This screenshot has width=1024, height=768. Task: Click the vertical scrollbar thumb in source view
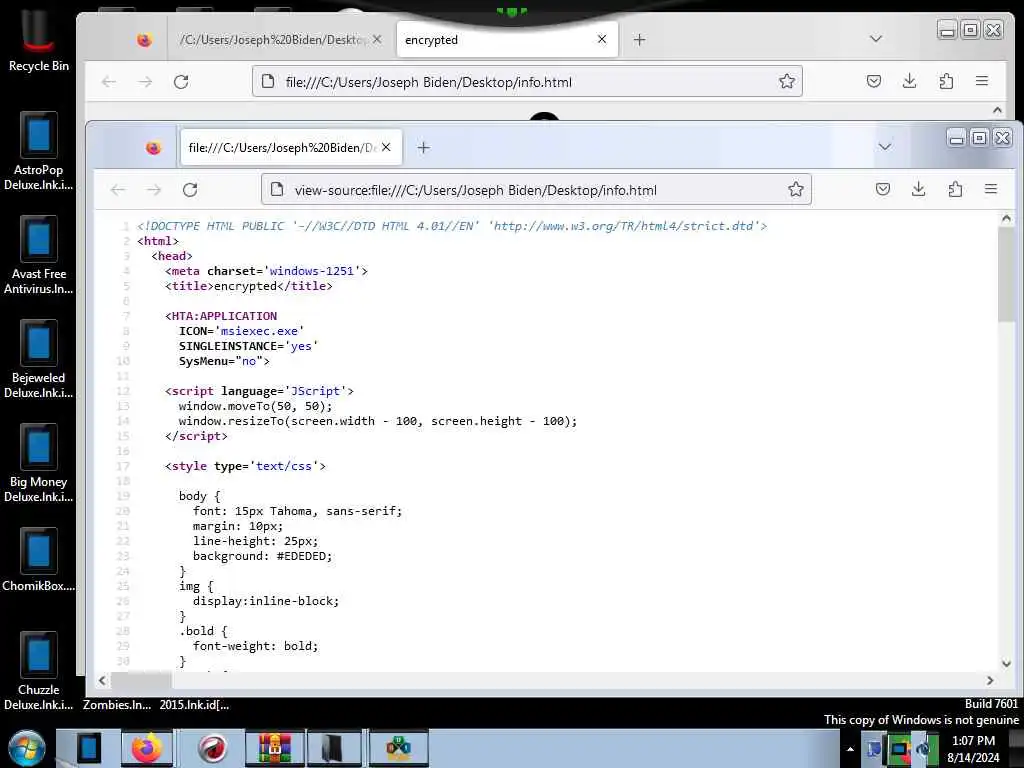[x=1006, y=274]
